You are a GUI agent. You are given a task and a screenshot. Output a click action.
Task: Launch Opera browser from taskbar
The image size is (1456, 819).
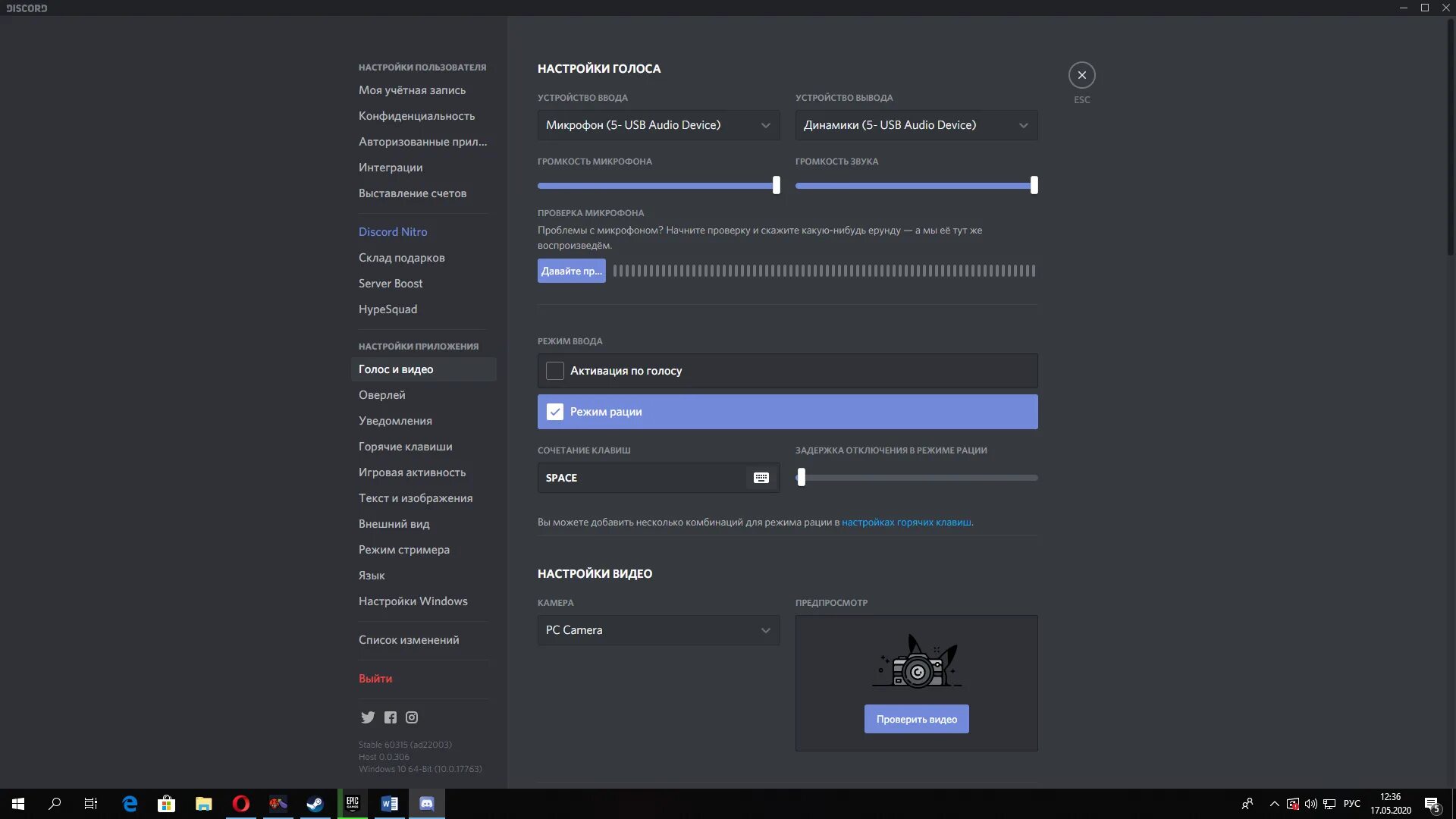(240, 804)
